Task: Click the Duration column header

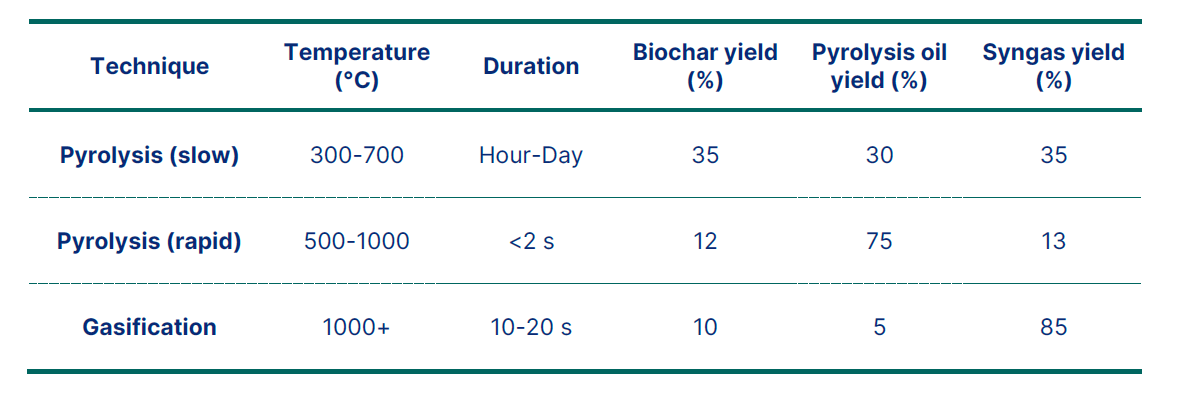Action: (531, 66)
